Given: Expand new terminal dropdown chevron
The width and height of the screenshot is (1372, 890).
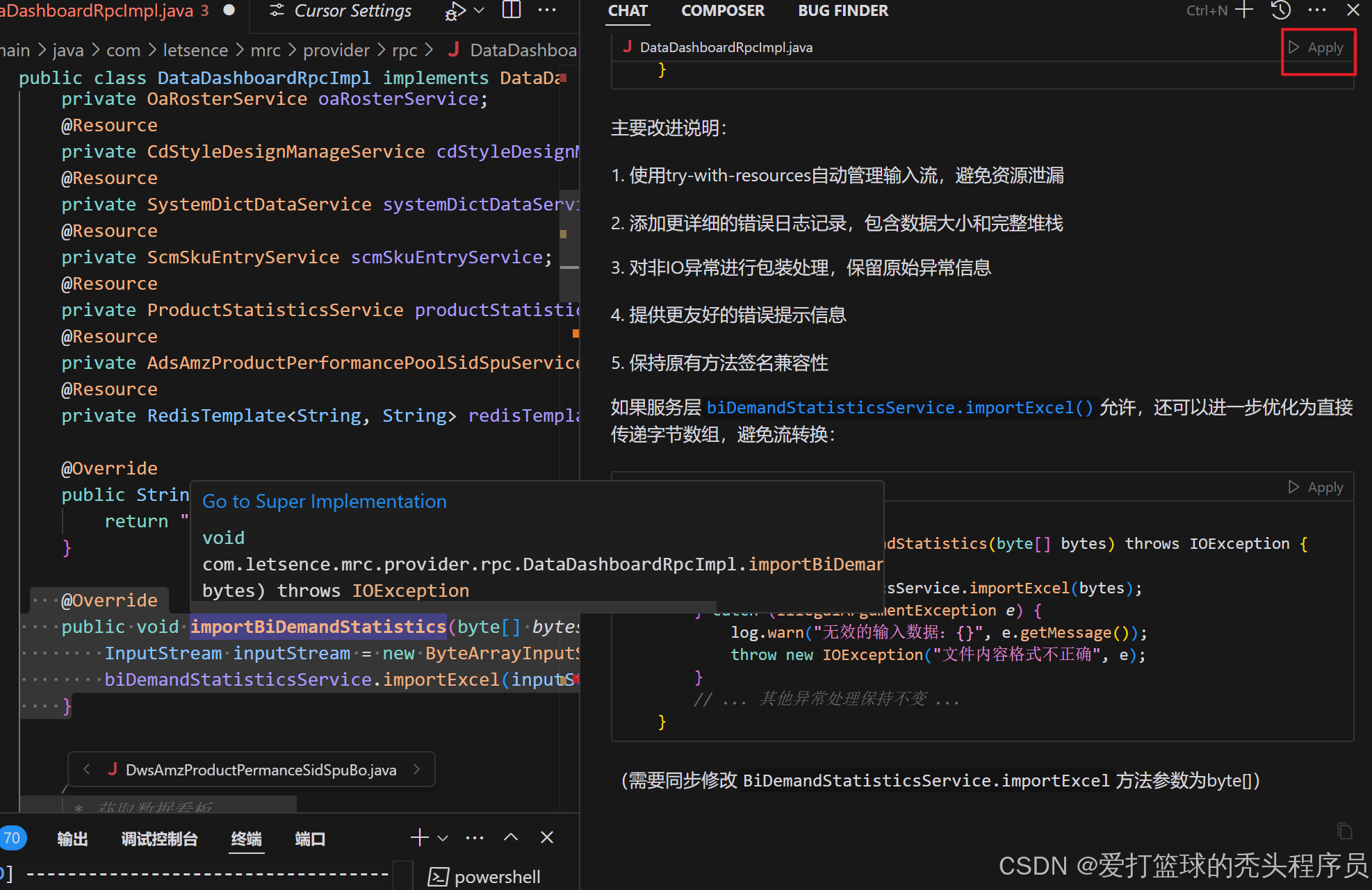Looking at the screenshot, I should [x=443, y=839].
